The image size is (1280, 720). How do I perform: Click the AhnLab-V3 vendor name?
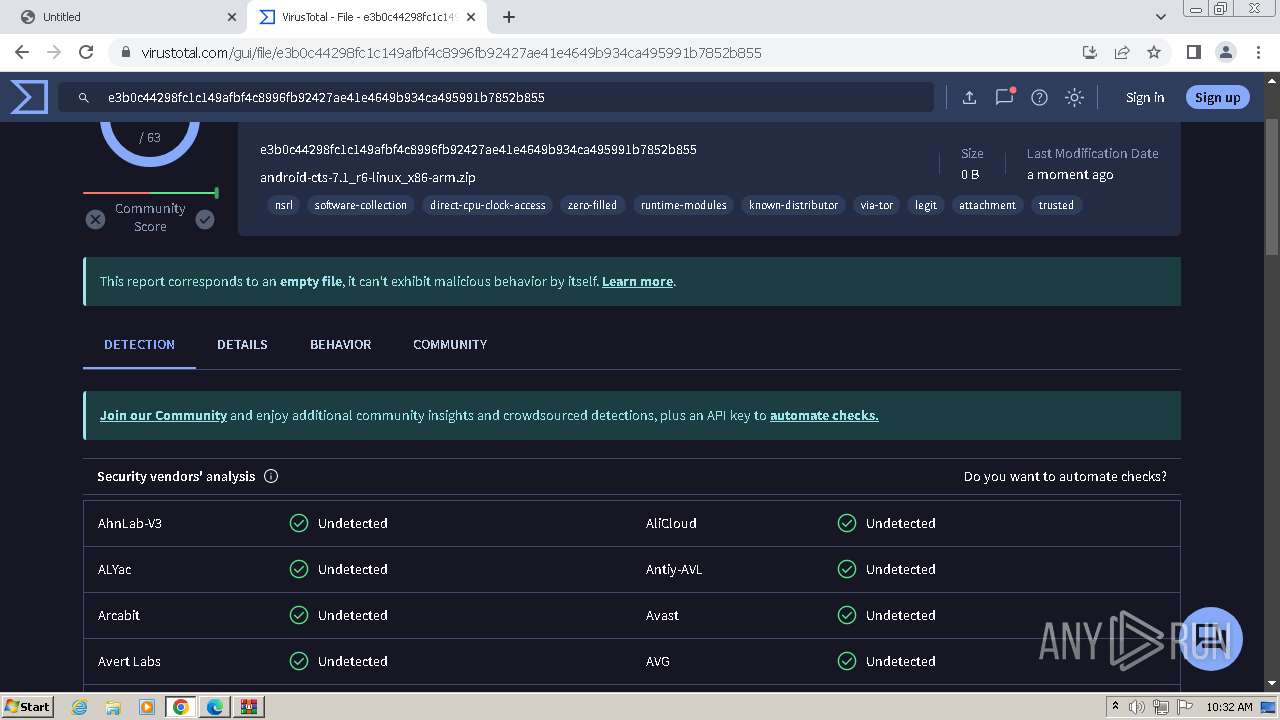[130, 523]
